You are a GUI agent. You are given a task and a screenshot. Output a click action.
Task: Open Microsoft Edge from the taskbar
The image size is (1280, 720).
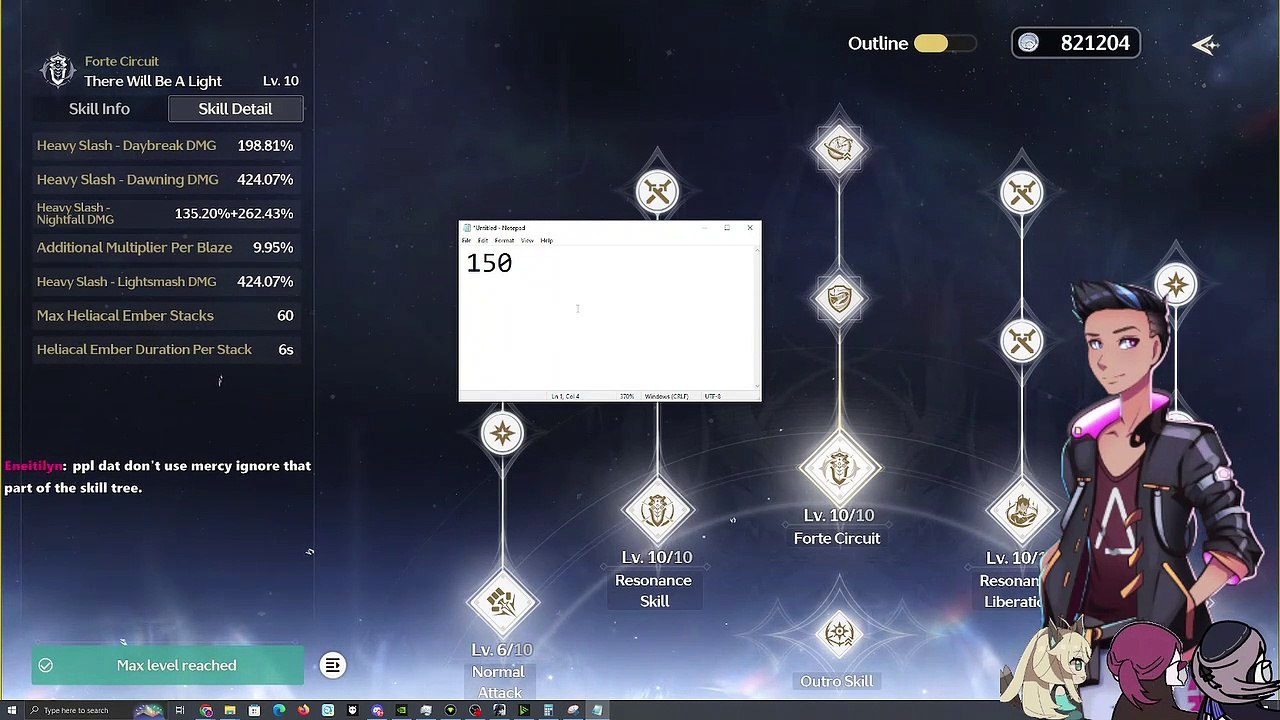pyautogui.click(x=279, y=710)
